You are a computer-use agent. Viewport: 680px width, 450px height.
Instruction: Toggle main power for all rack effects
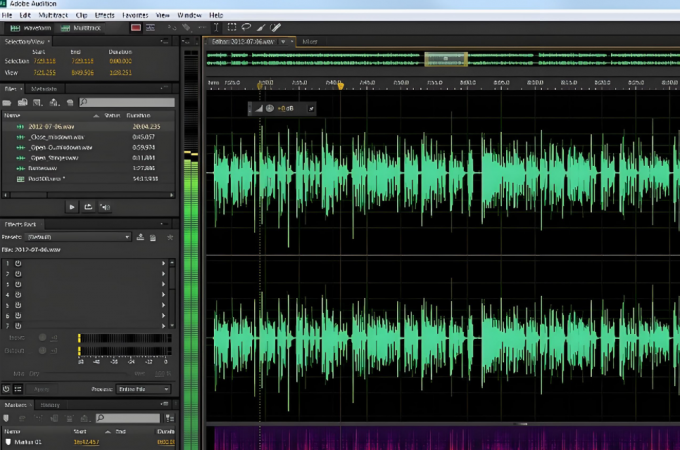coord(6,389)
